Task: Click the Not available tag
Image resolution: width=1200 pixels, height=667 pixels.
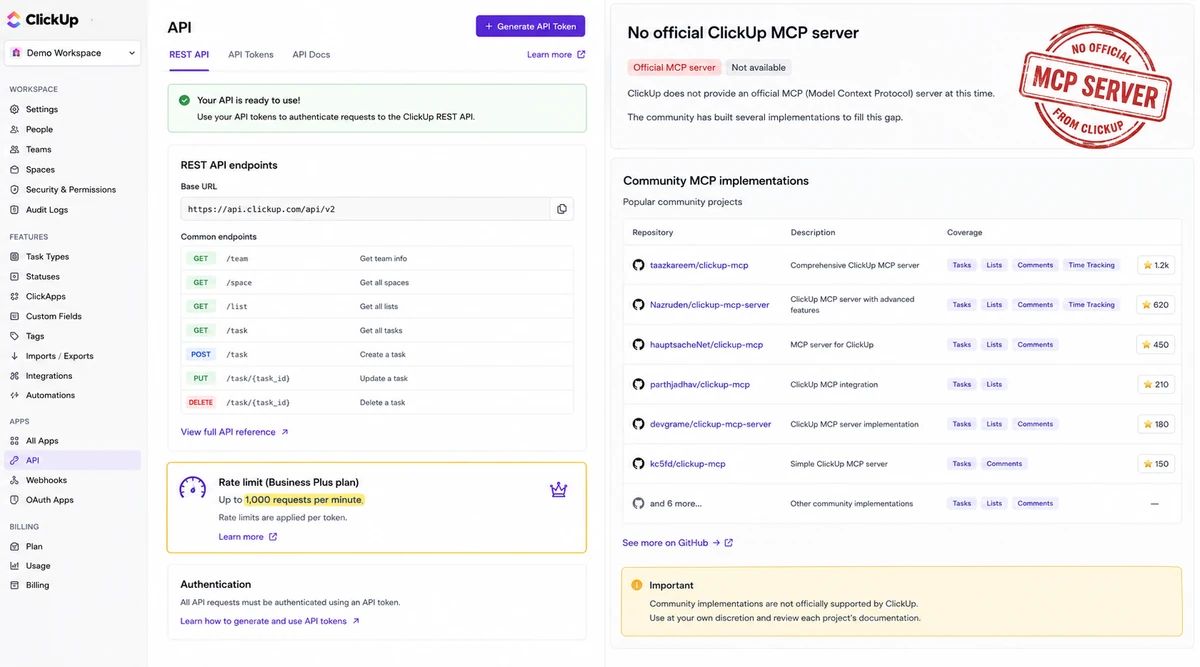Action: 759,67
